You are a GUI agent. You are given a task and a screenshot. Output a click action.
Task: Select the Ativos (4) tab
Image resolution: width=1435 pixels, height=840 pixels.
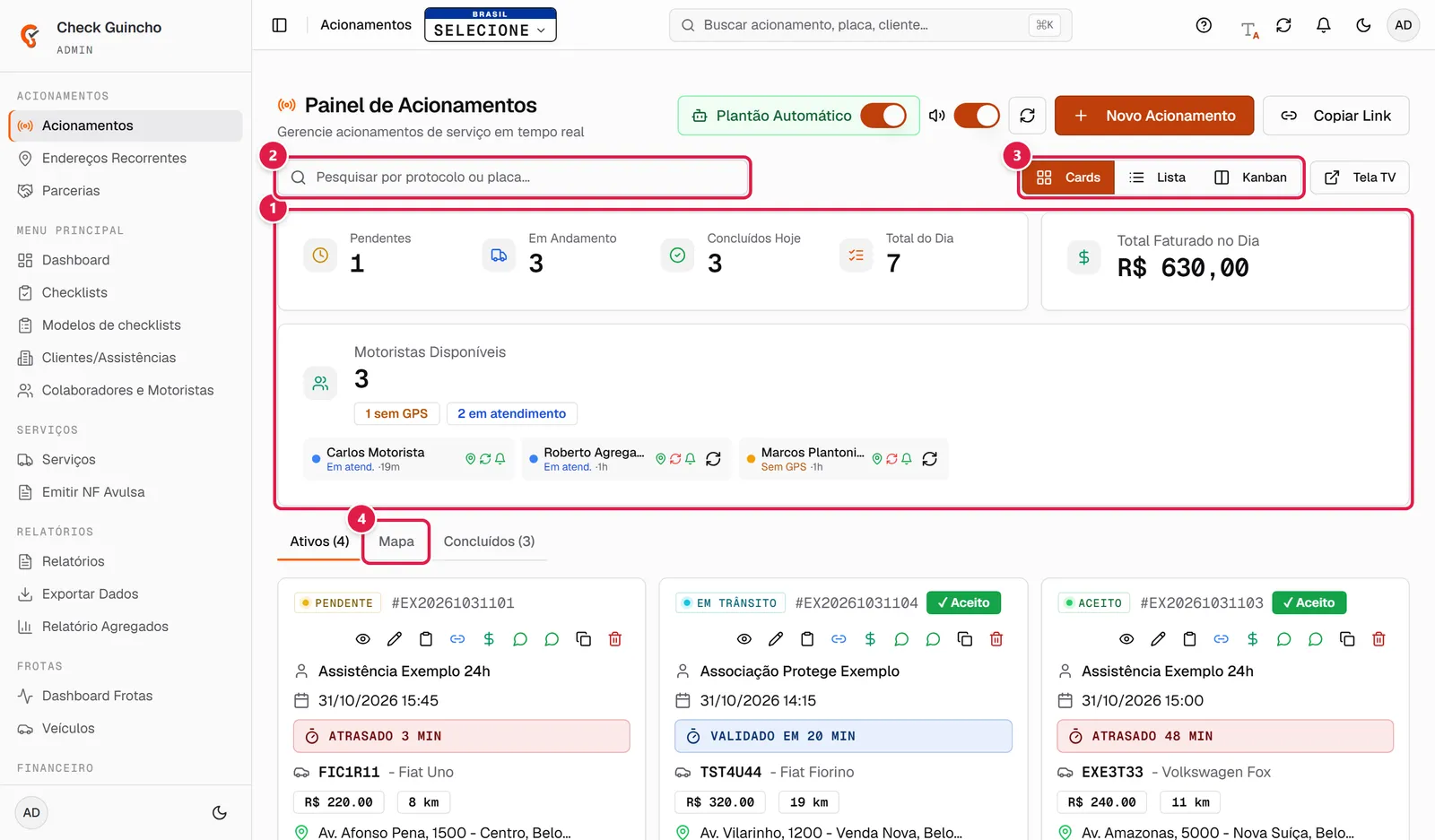coord(319,541)
